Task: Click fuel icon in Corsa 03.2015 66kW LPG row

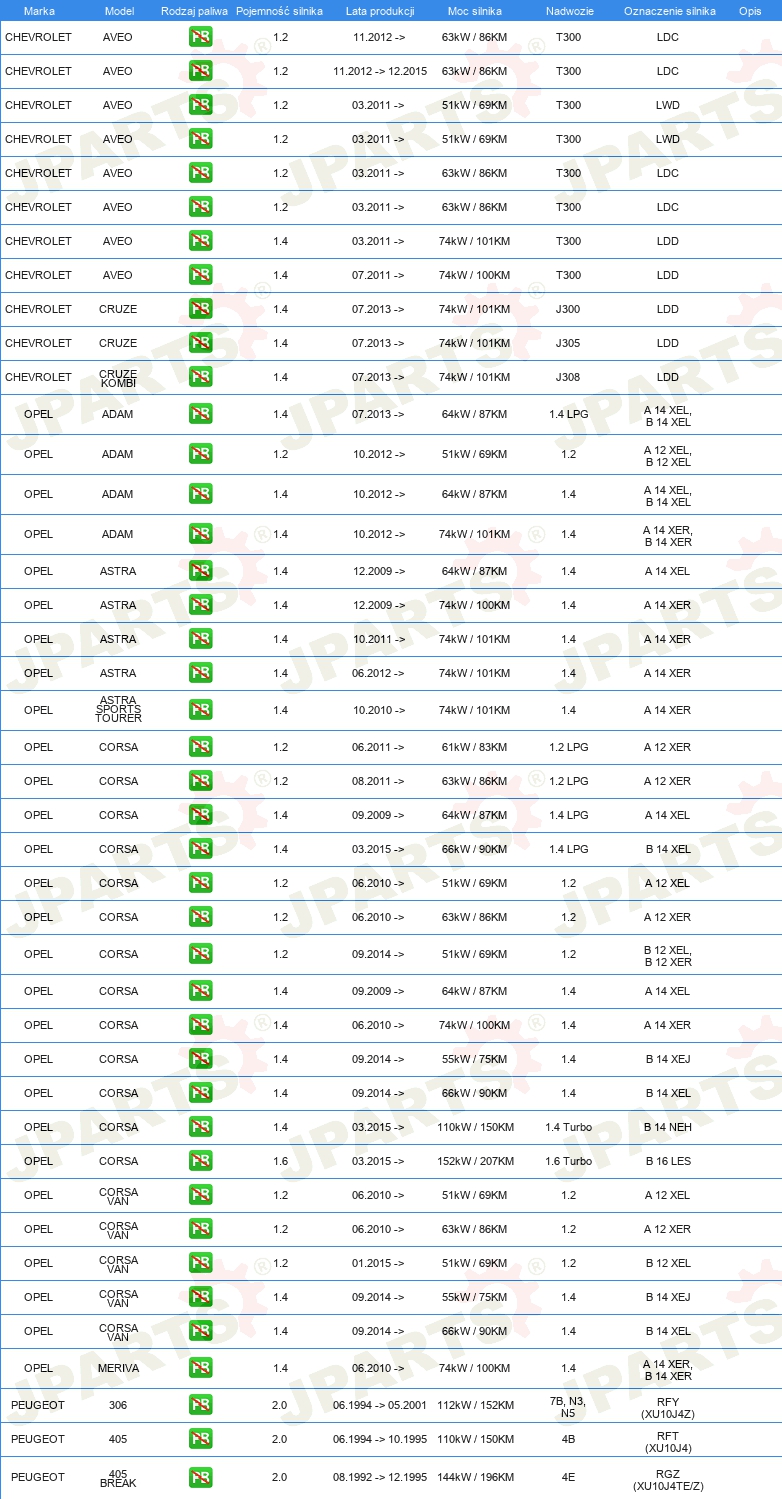Action: click(200, 849)
